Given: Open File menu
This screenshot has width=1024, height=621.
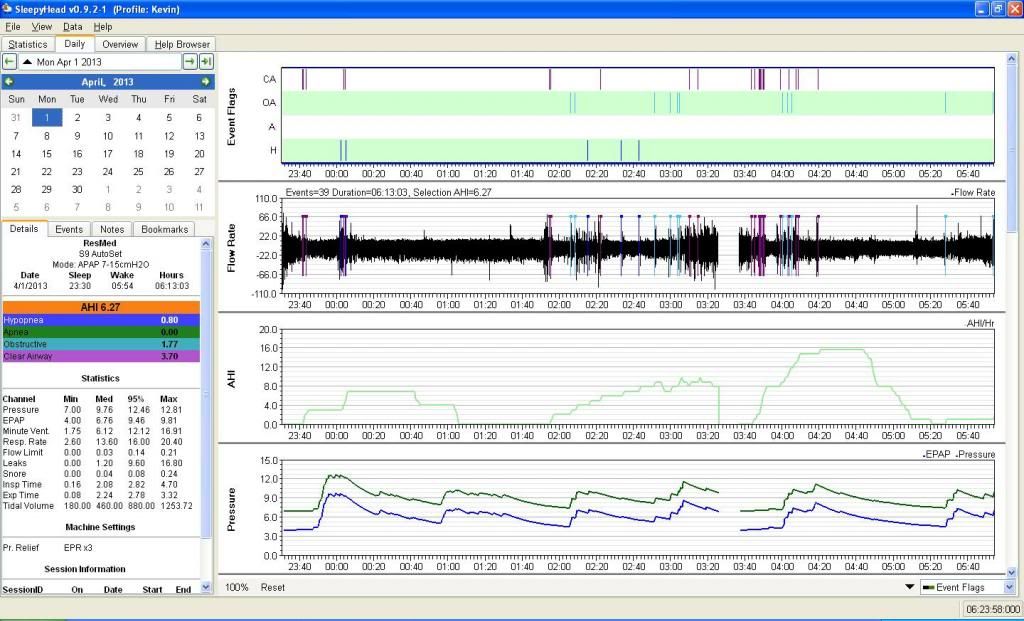Looking at the screenshot, I should (x=12, y=27).
